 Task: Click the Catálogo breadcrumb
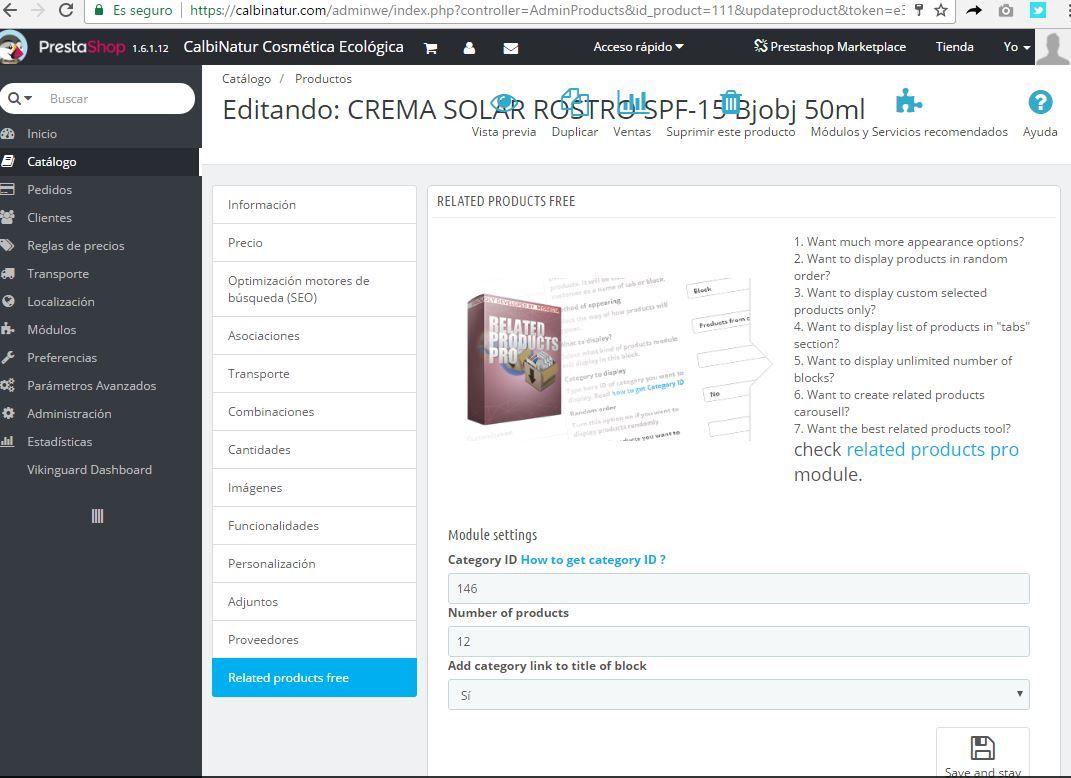click(246, 79)
